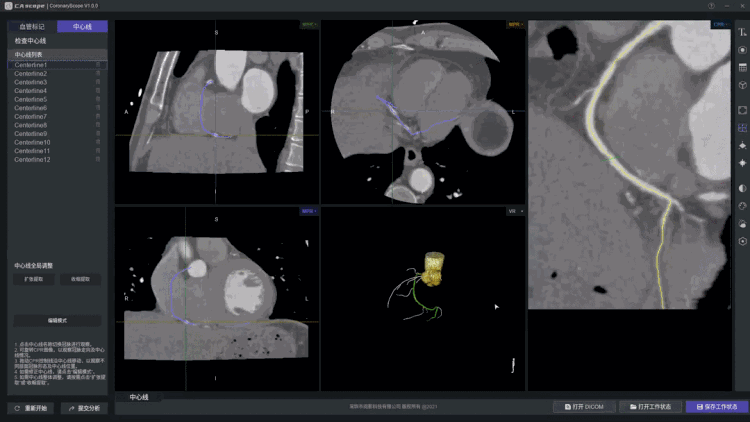The height and width of the screenshot is (422, 750).
Task: Click the diamond-shaped tool icon in right toolbar
Action: 742,145
